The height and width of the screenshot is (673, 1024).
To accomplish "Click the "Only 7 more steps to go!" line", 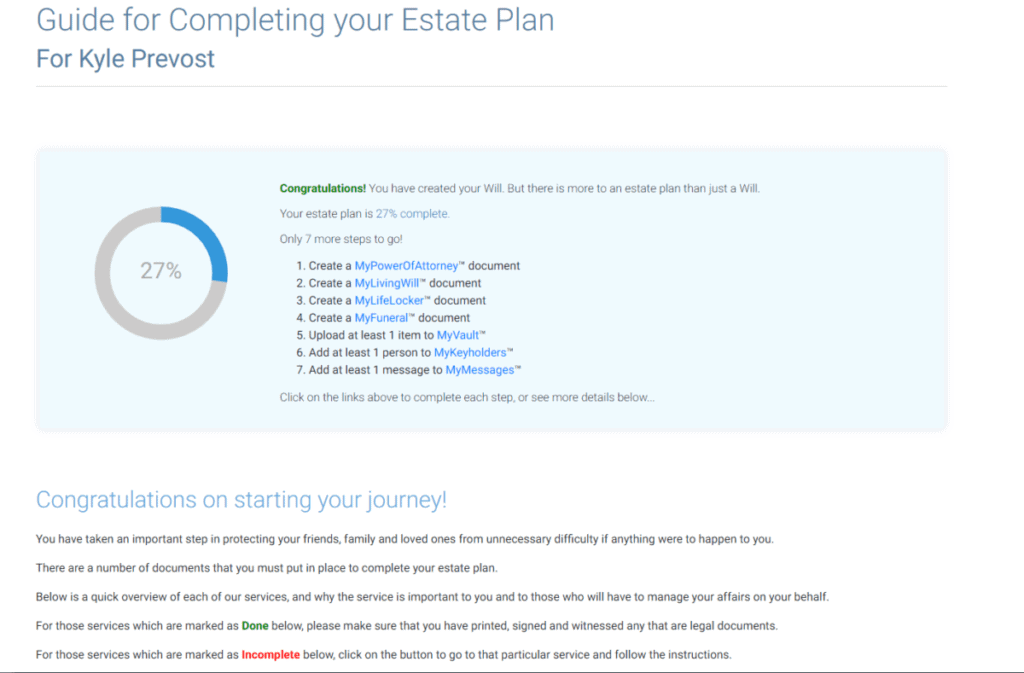I will pyautogui.click(x=341, y=240).
